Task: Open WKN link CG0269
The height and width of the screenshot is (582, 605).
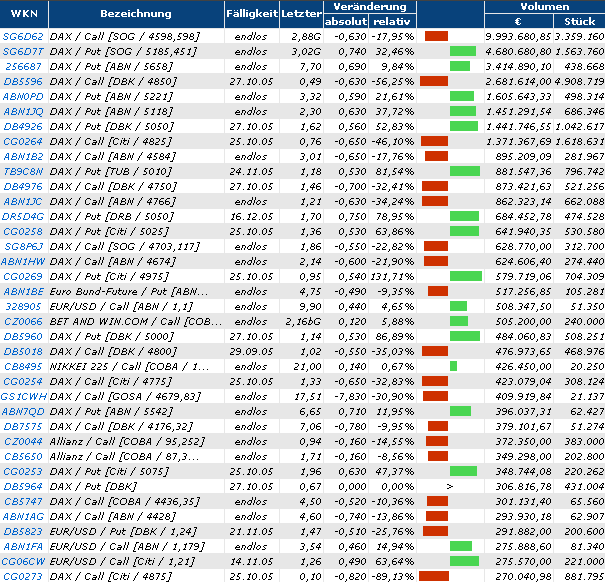Action: pos(23,276)
